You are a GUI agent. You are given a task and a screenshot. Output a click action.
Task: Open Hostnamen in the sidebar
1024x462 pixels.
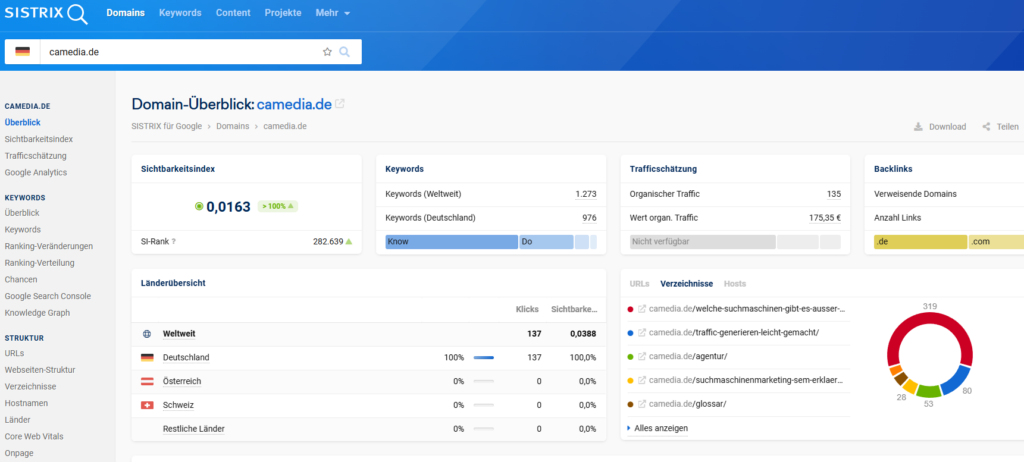(26, 403)
